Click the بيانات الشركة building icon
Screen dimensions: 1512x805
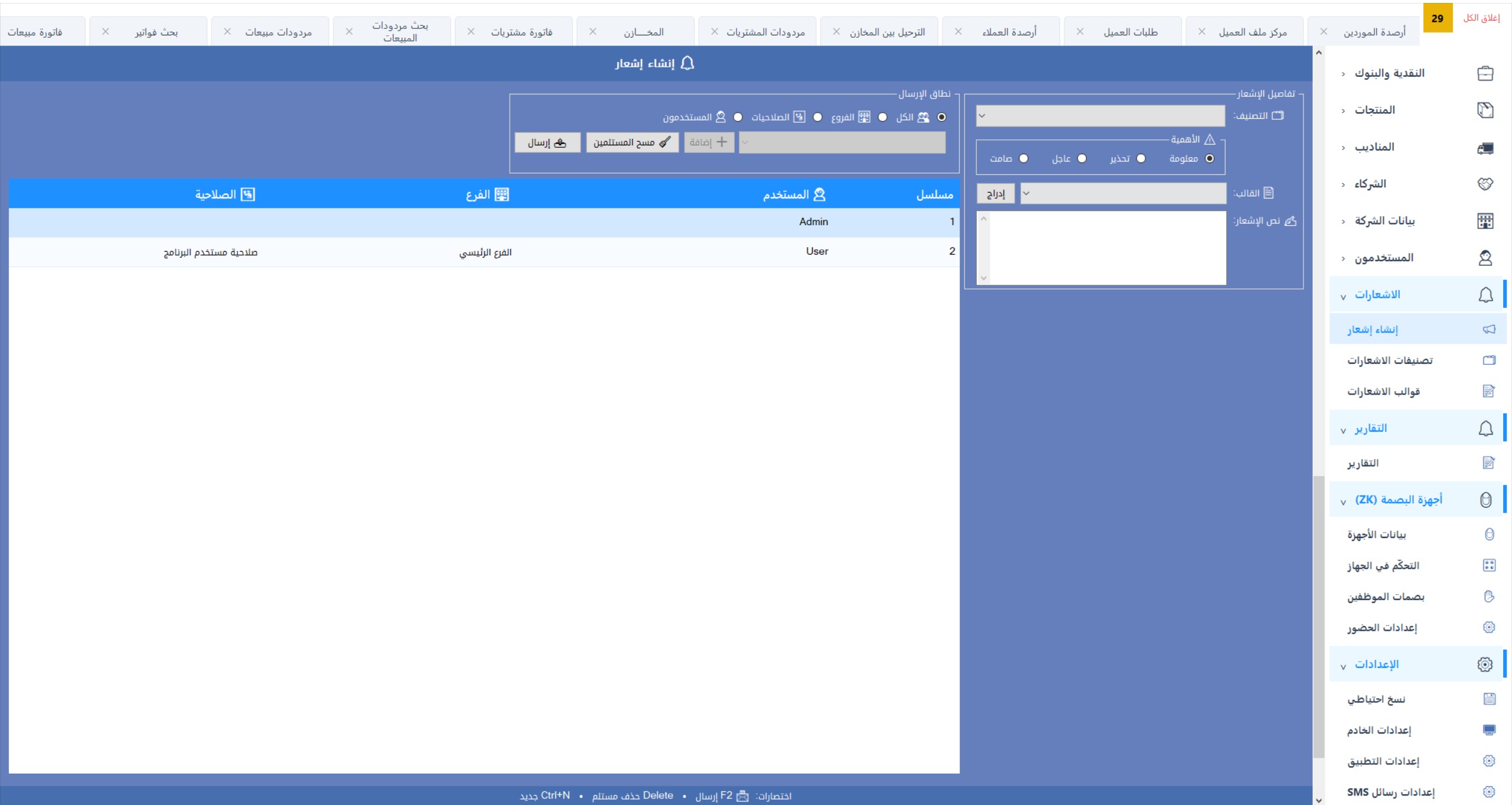(x=1485, y=221)
